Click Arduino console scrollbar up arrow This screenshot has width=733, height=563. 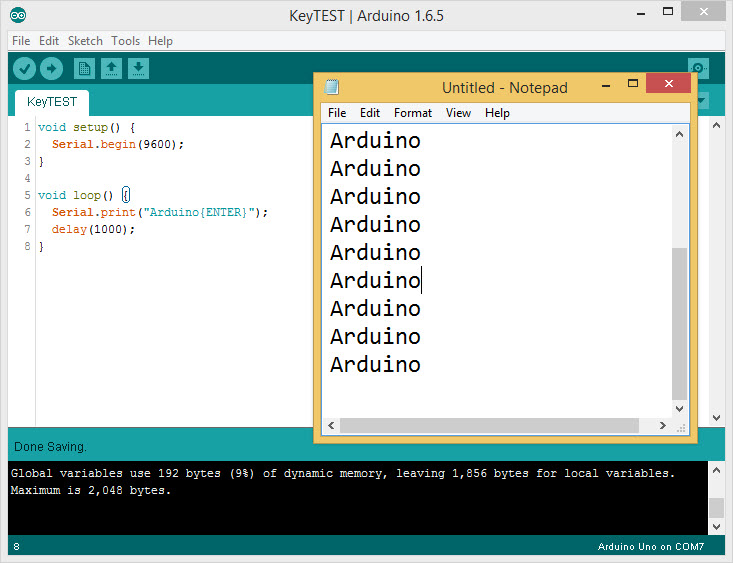click(x=716, y=470)
